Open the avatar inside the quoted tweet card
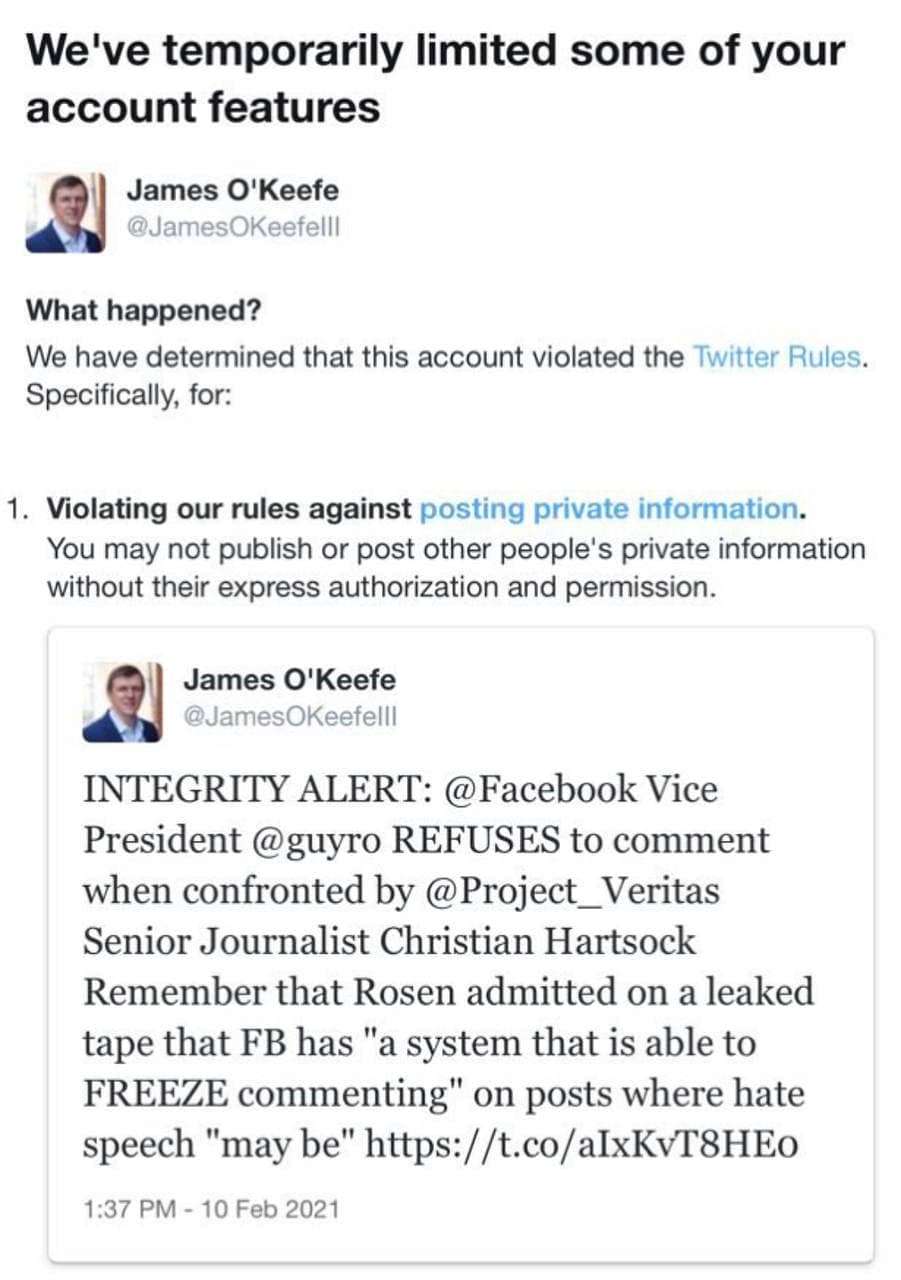Viewport: 901px width, 1280px height. 122,702
